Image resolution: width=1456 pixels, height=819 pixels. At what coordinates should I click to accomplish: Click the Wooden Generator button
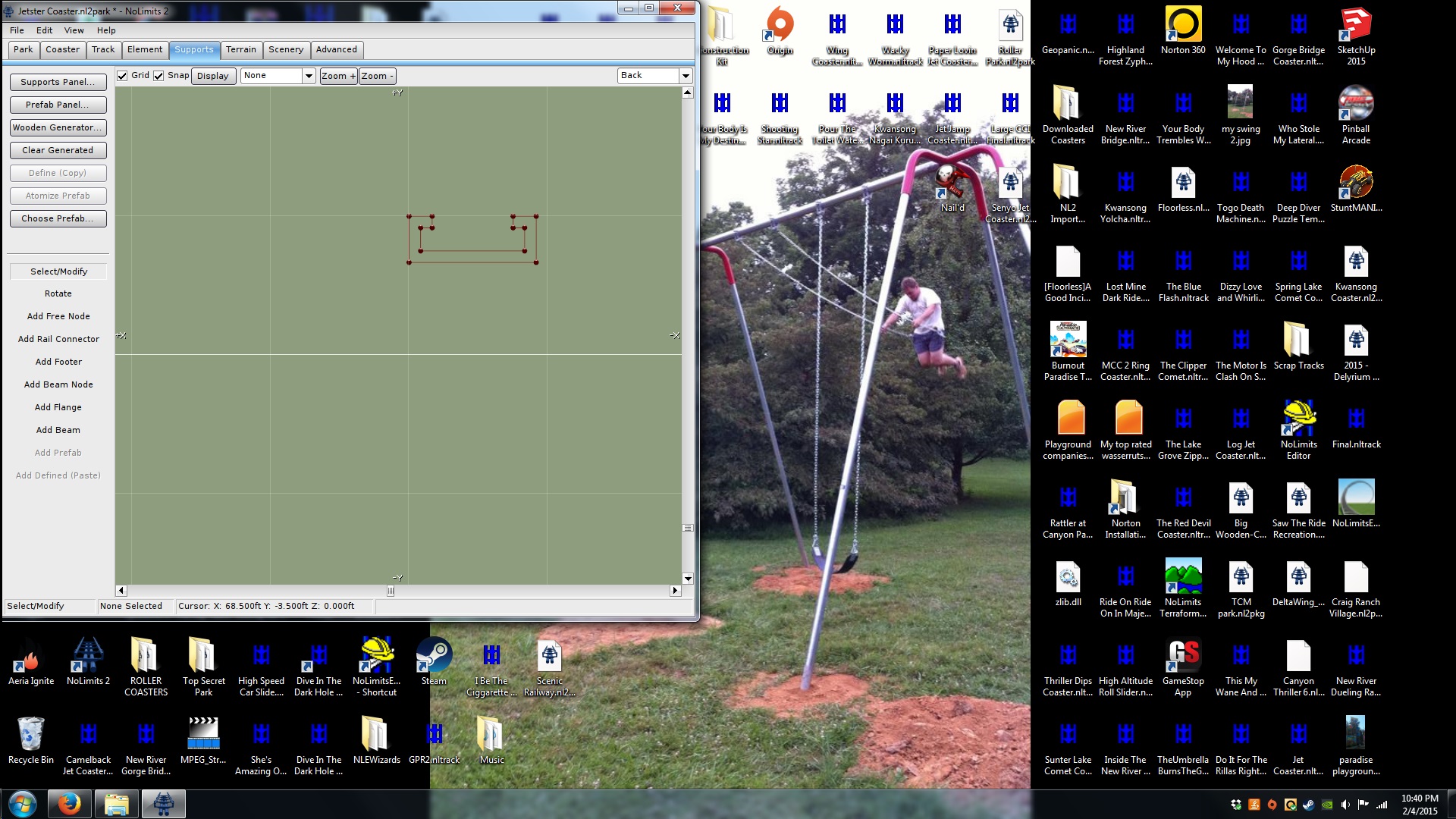58,127
